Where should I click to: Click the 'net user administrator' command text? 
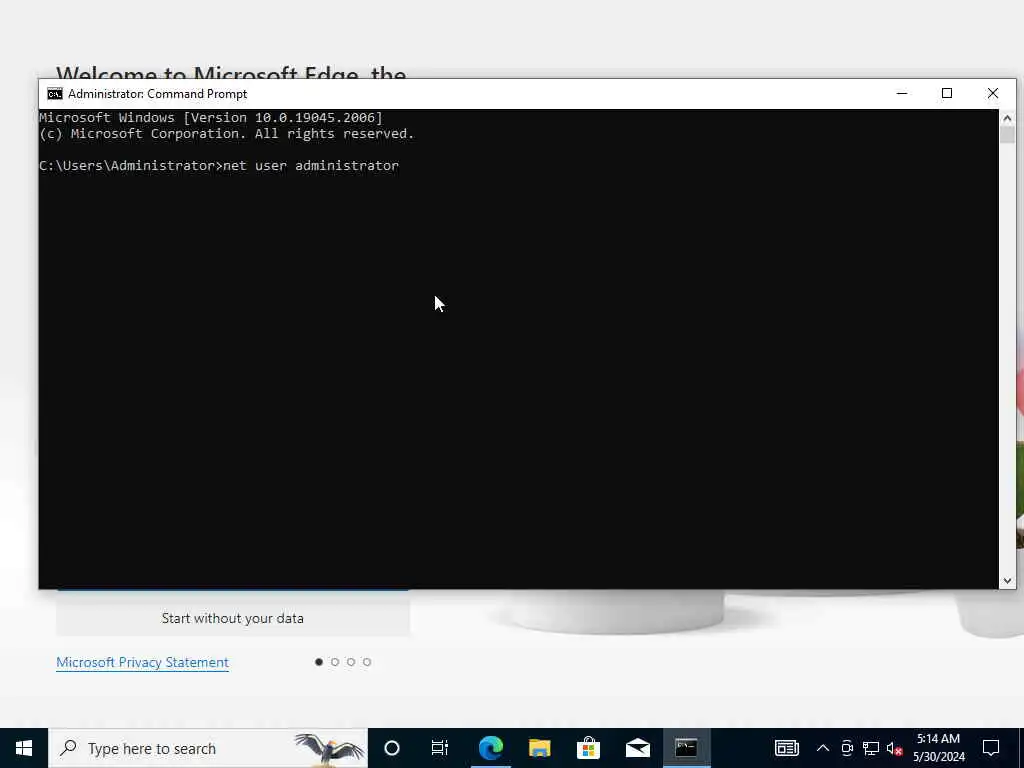tap(311, 165)
